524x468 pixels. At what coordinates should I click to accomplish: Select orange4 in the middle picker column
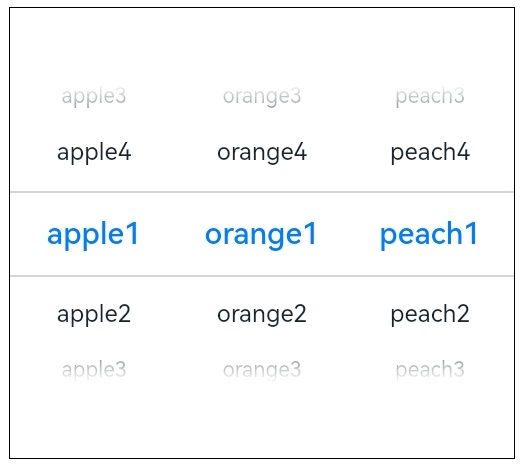pyautogui.click(x=262, y=152)
